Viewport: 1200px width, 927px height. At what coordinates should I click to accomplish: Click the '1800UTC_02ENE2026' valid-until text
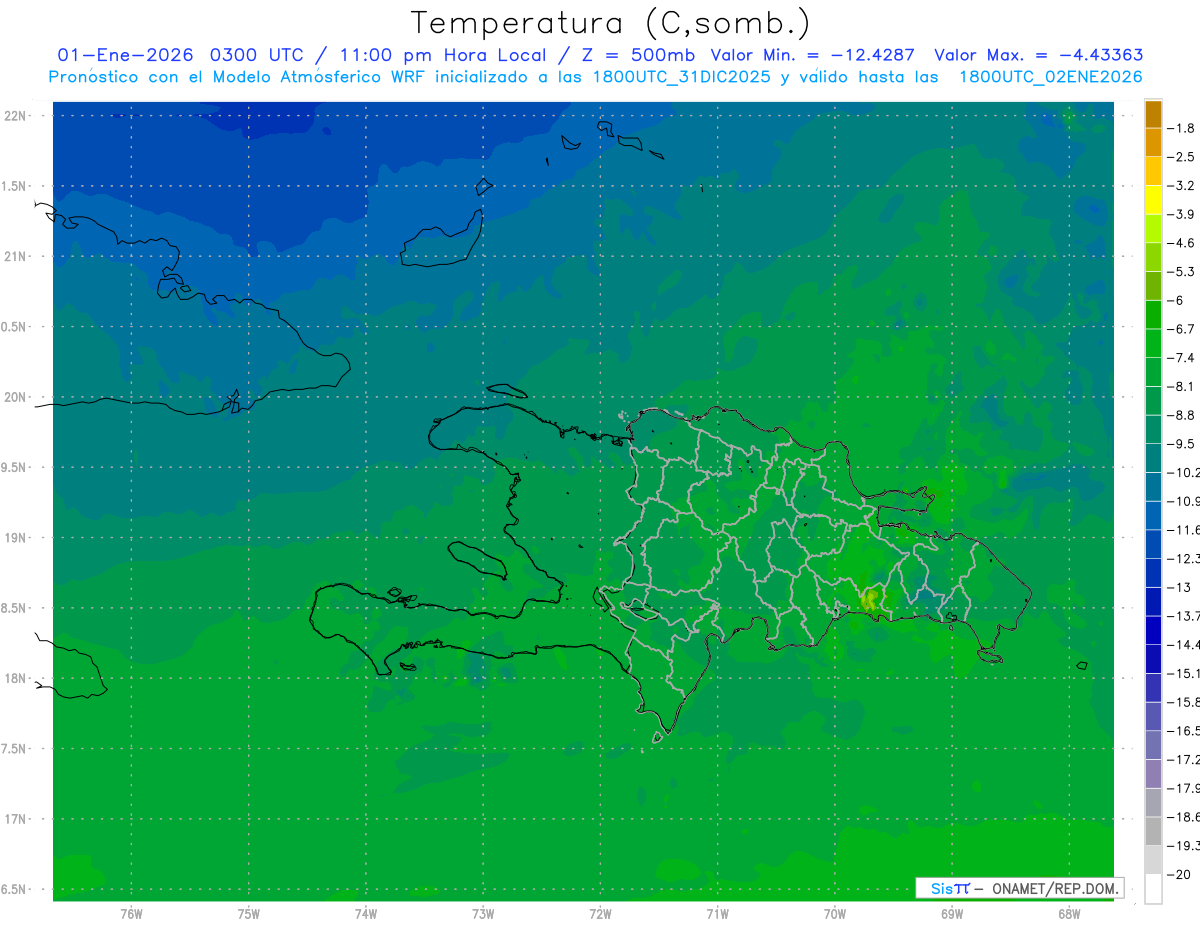1050,77
